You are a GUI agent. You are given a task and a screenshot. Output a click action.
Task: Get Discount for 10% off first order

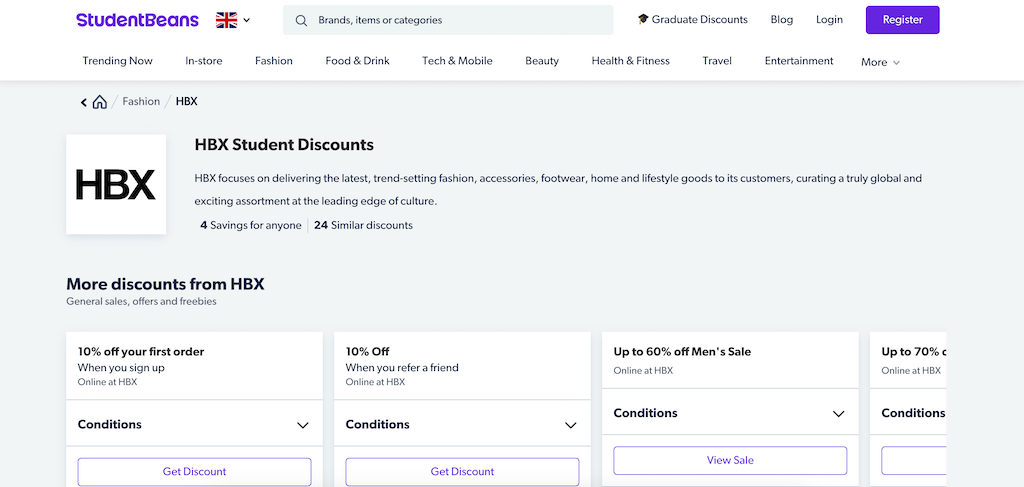pyautogui.click(x=194, y=471)
